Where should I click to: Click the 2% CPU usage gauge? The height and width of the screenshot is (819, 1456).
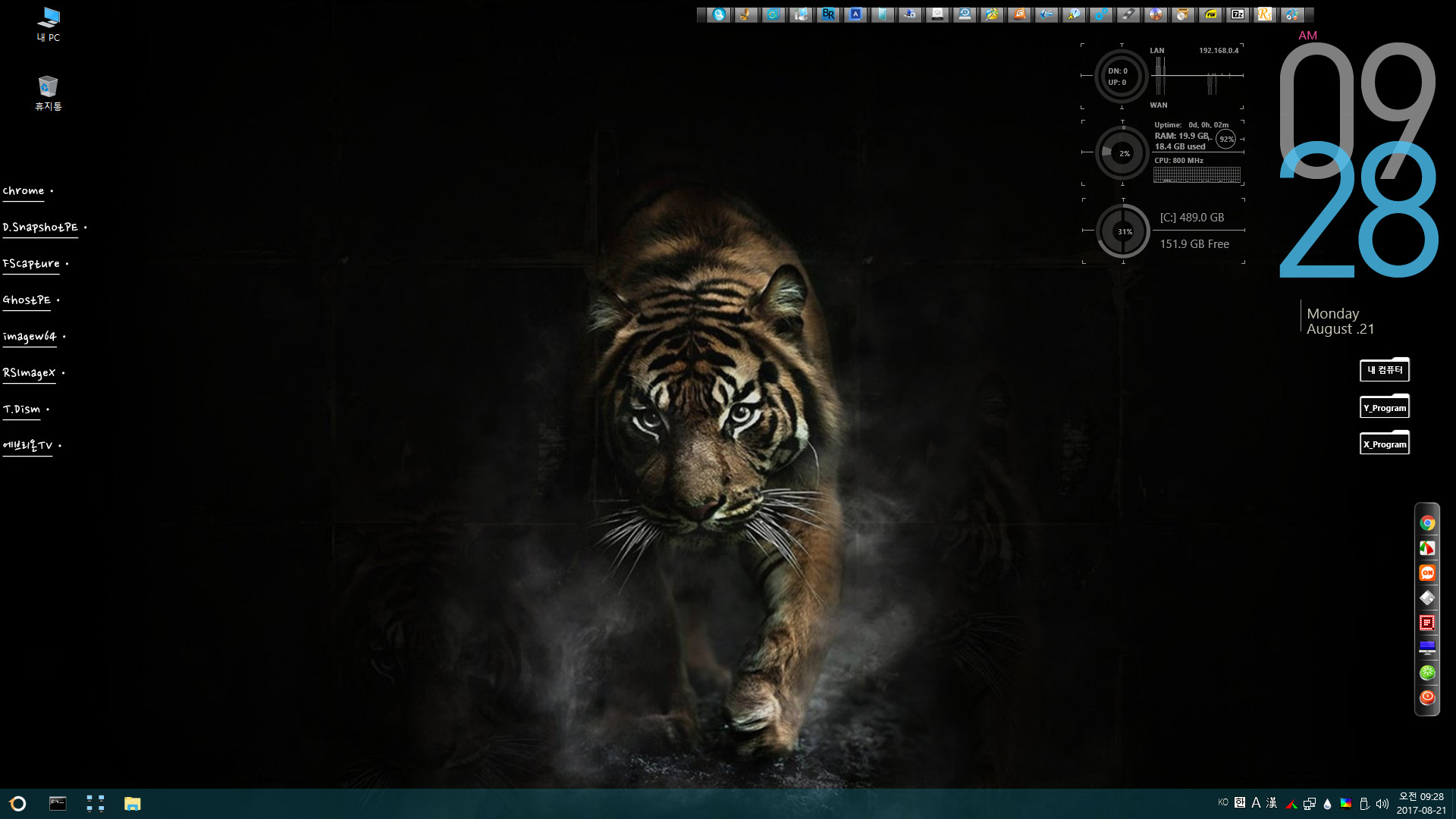coord(1122,153)
